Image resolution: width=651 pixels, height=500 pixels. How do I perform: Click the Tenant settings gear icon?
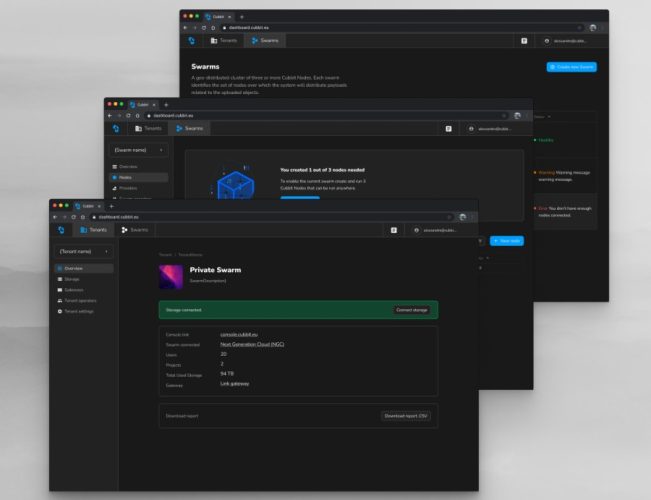click(60, 311)
